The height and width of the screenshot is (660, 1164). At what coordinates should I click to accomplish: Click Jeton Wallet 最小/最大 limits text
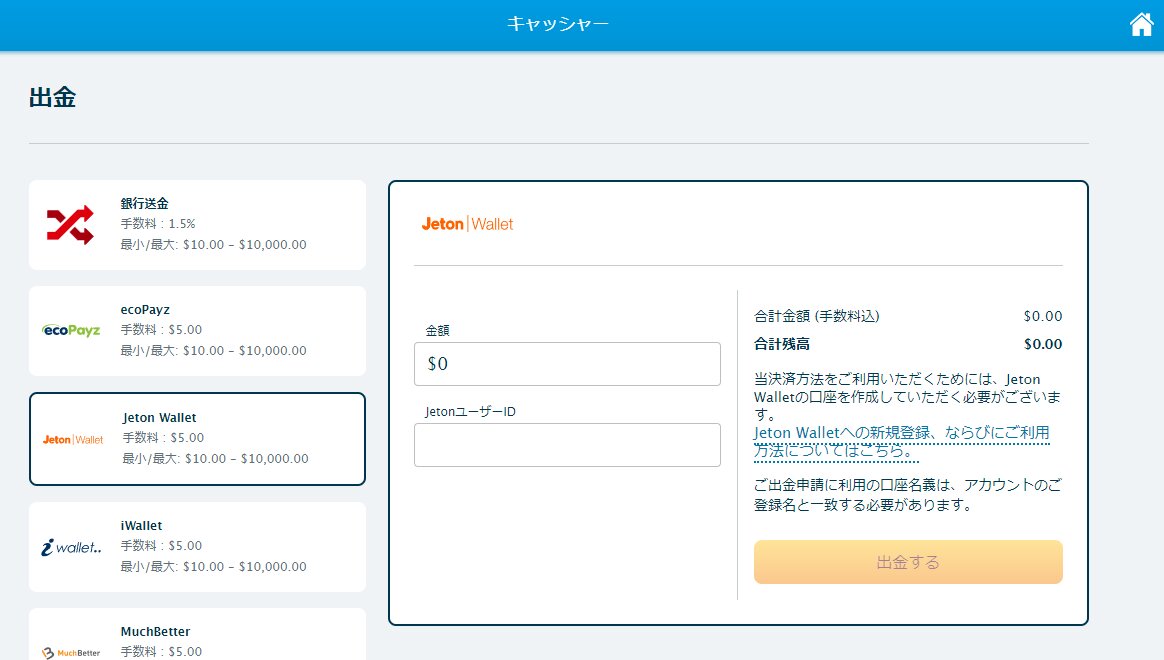tap(215, 459)
